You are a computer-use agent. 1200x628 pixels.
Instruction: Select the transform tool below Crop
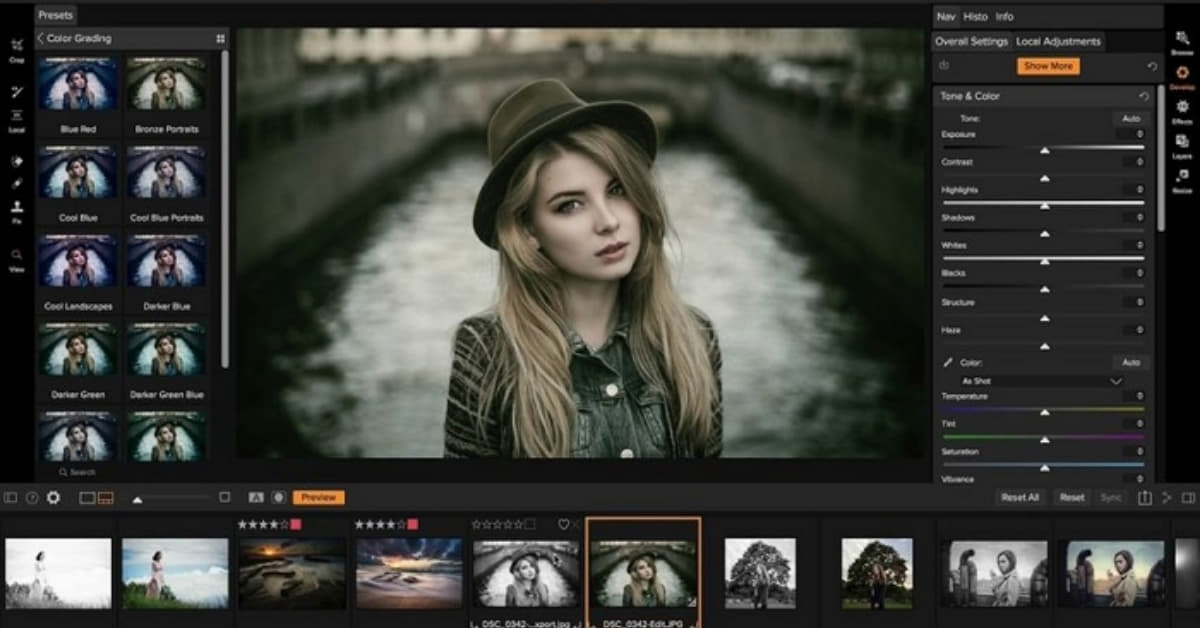click(17, 92)
